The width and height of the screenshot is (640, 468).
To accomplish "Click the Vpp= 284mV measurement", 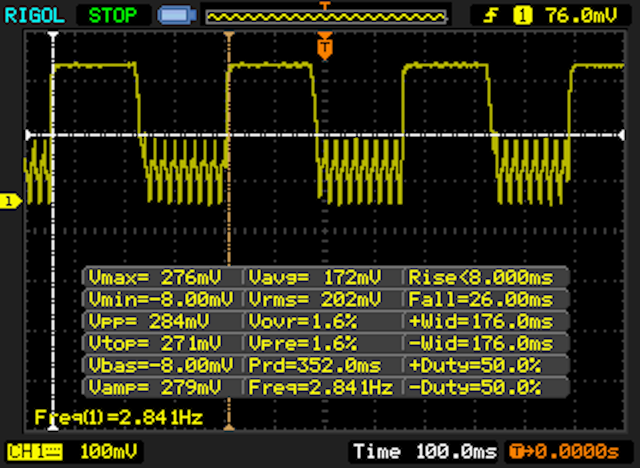I will click(x=149, y=322).
